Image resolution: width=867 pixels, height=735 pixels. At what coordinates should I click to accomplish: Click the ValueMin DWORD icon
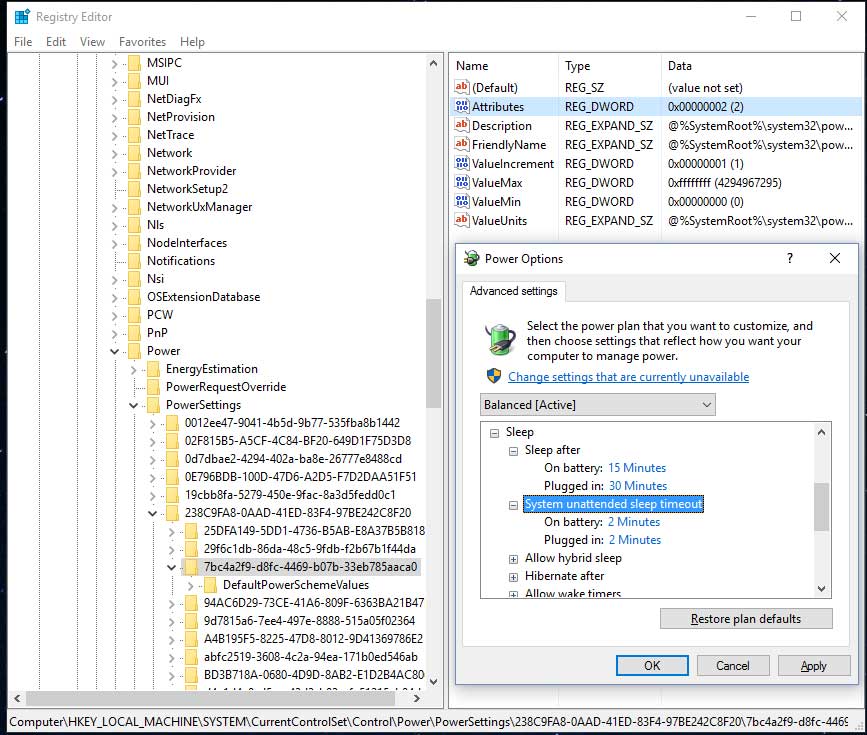tap(462, 201)
